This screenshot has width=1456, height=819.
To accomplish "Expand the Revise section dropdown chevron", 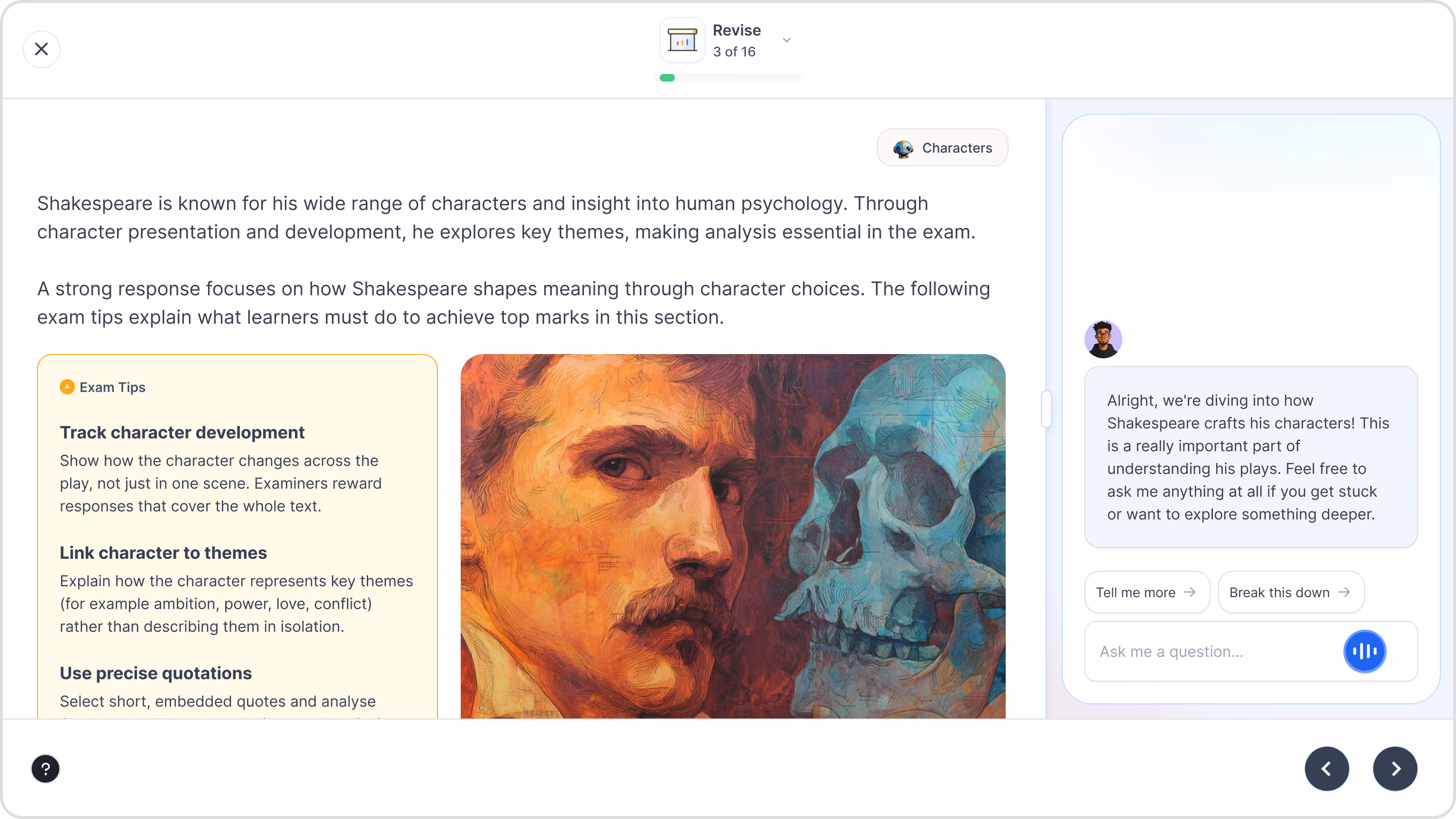I will tap(786, 40).
